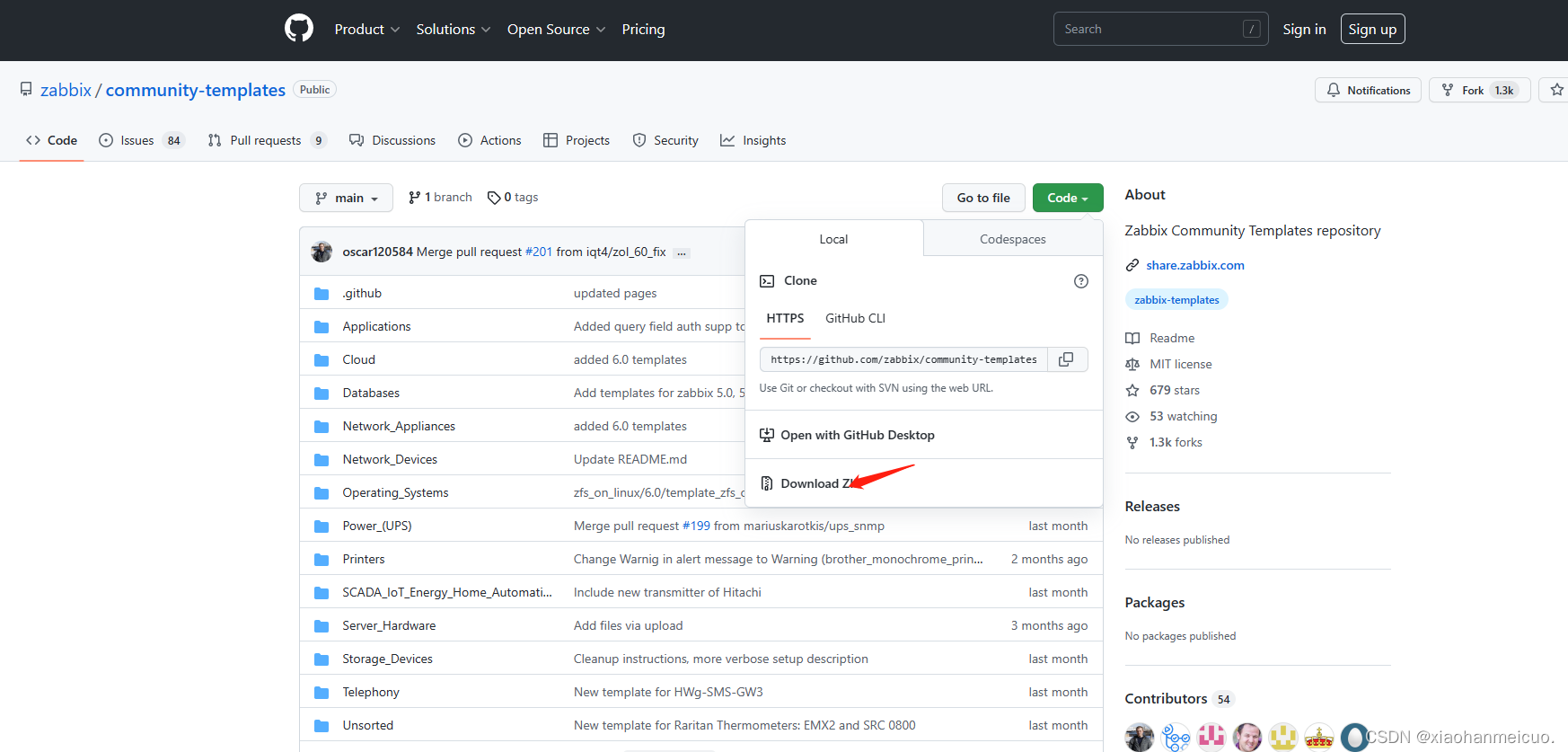This screenshot has width=1568, height=752.
Task: Expand the Solutions menu
Action: (454, 30)
